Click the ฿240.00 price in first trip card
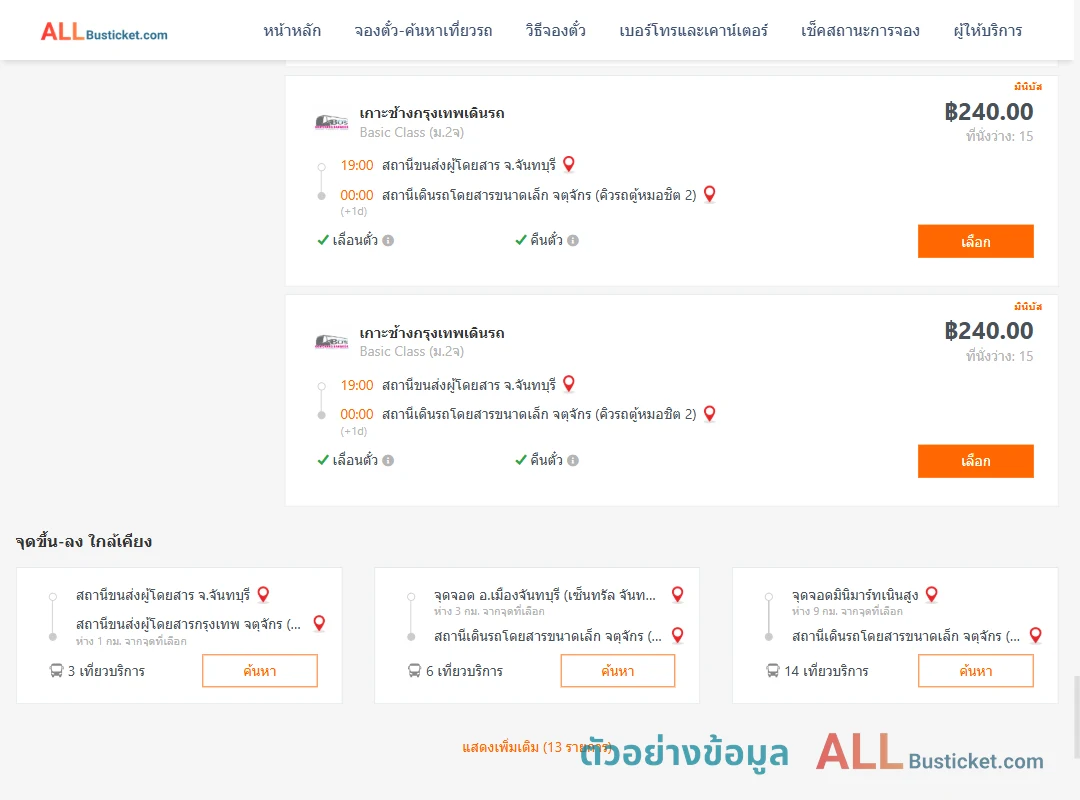This screenshot has width=1080, height=800. click(x=988, y=112)
